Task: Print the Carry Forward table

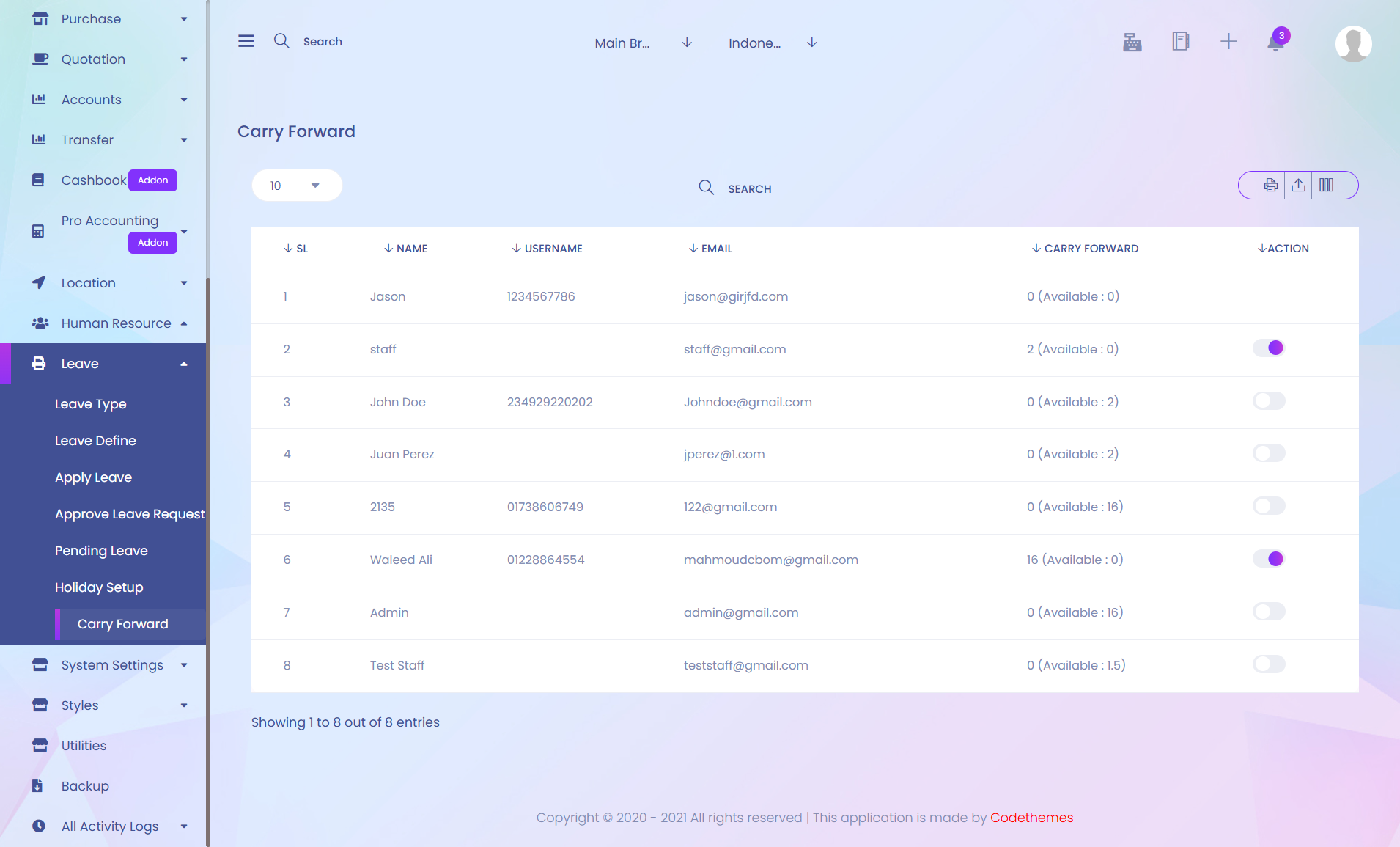Action: click(x=1270, y=186)
